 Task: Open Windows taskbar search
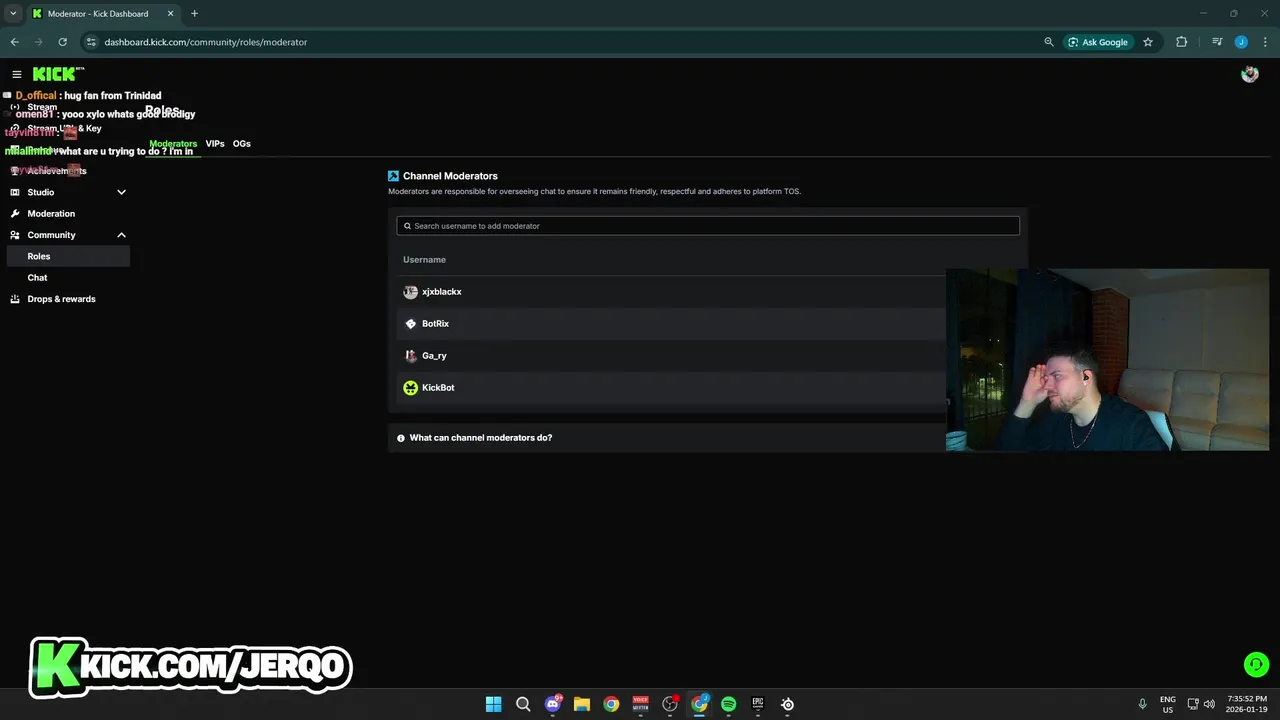pos(523,704)
